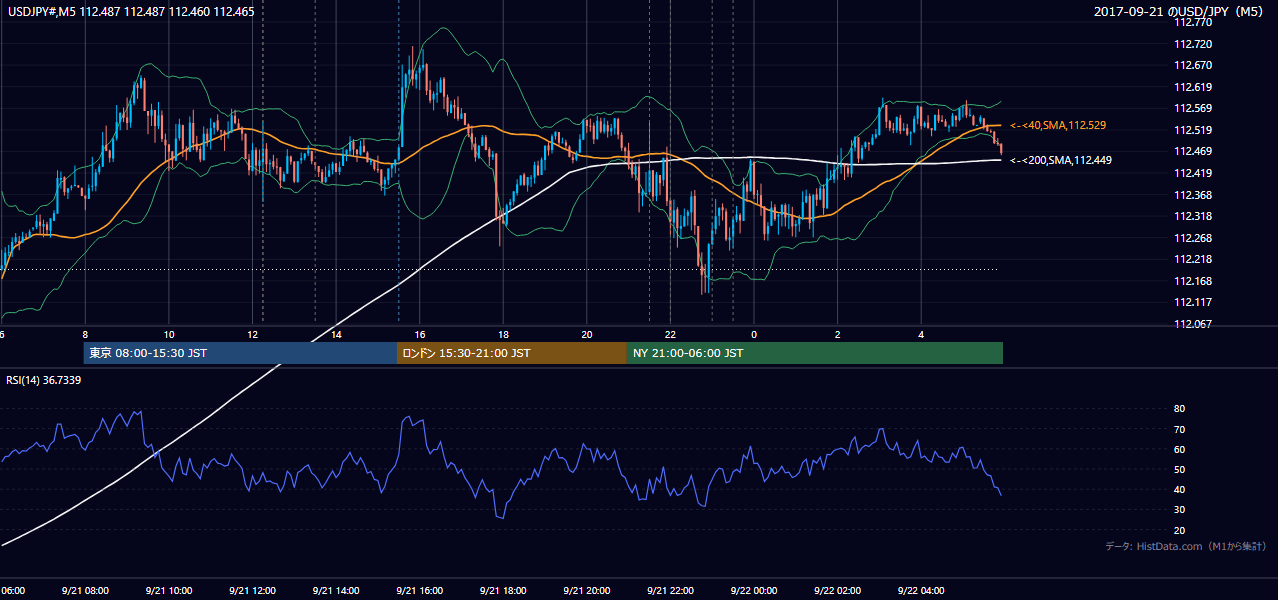Click the 112.569 price axis label
Viewport: 1278px width, 600px height.
pos(1194,108)
